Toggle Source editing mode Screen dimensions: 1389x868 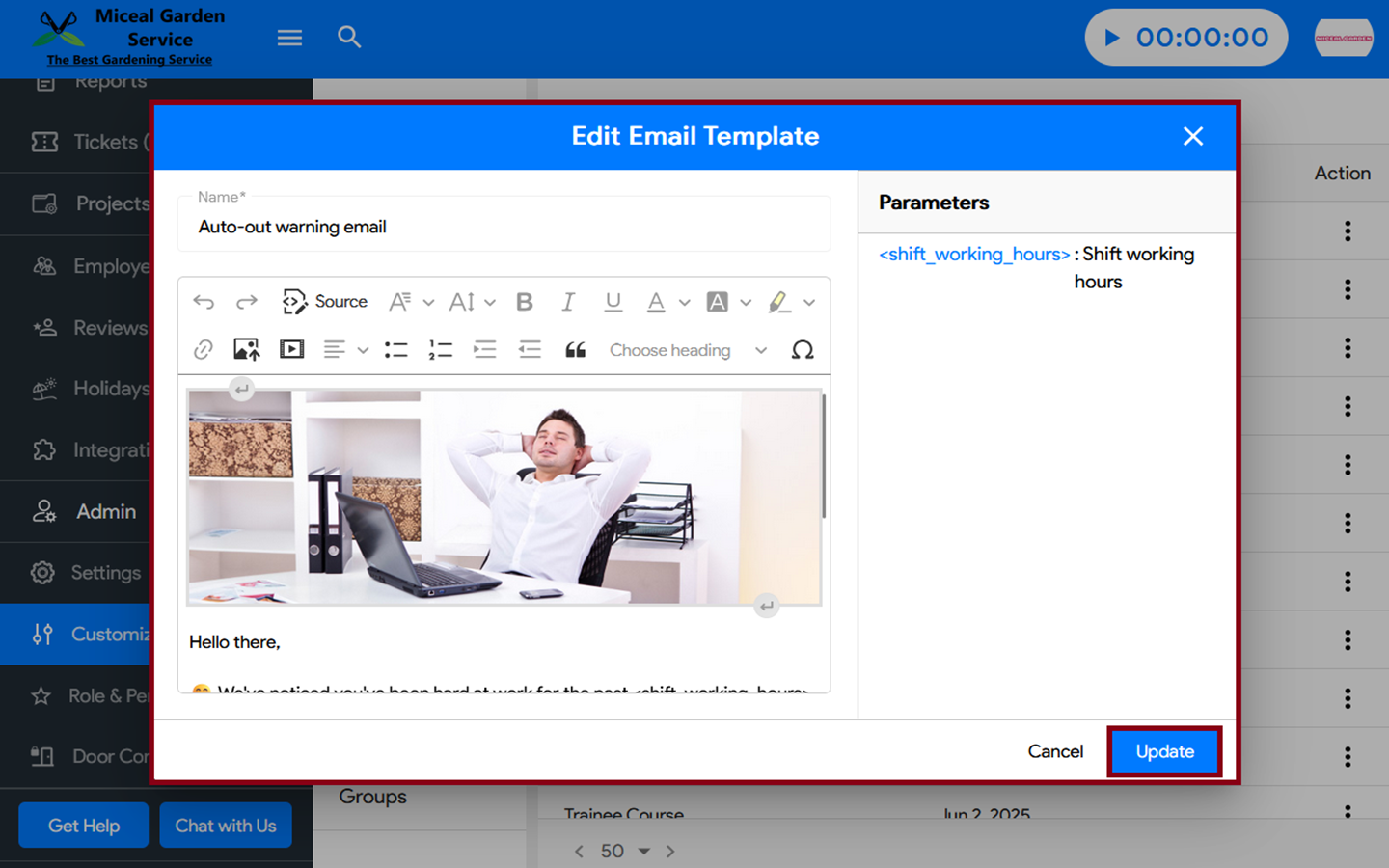(x=325, y=302)
